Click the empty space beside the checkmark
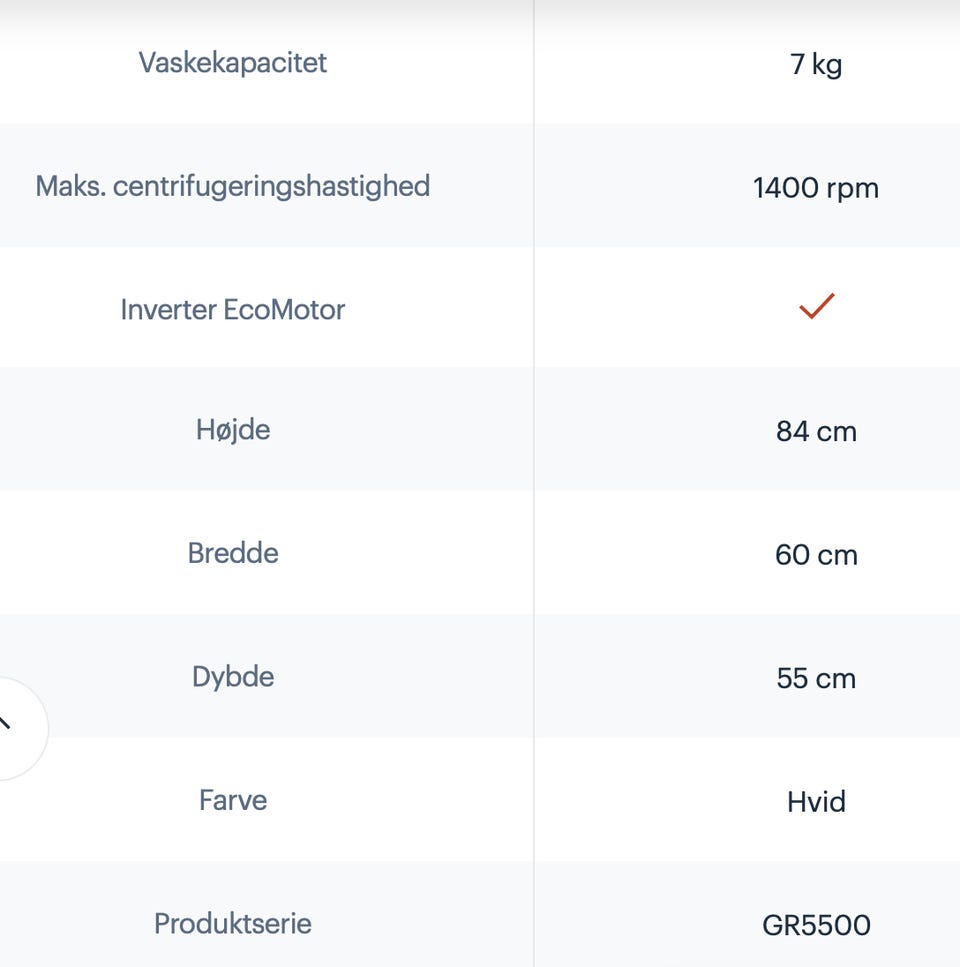The width and height of the screenshot is (960, 967). click(678, 307)
